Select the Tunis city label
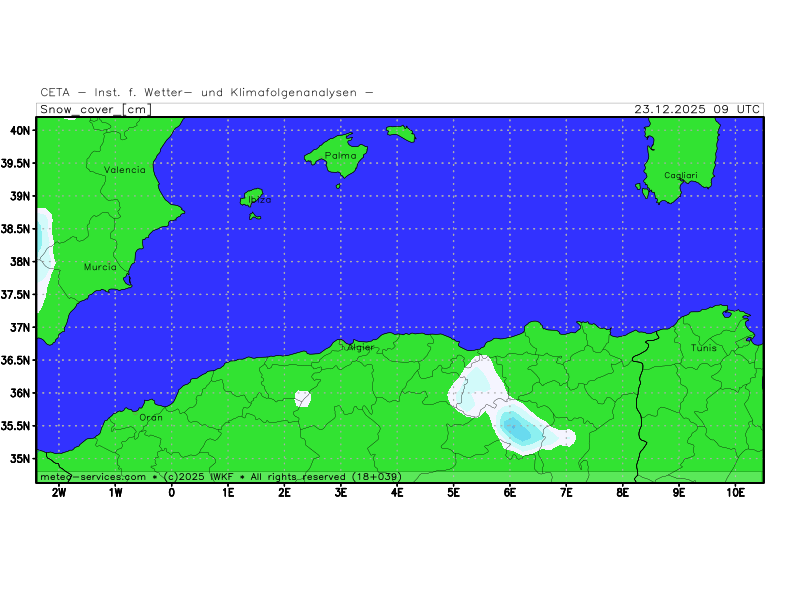The image size is (800, 600). 703,348
